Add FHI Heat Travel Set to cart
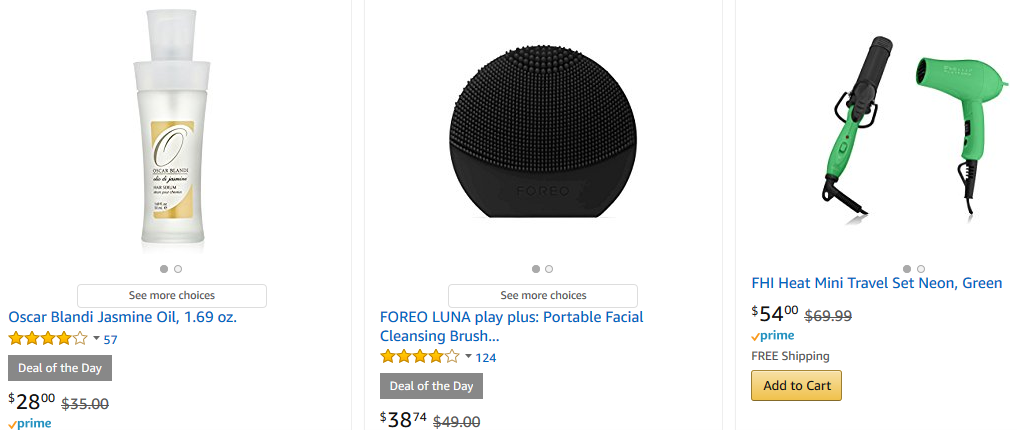 coord(796,386)
